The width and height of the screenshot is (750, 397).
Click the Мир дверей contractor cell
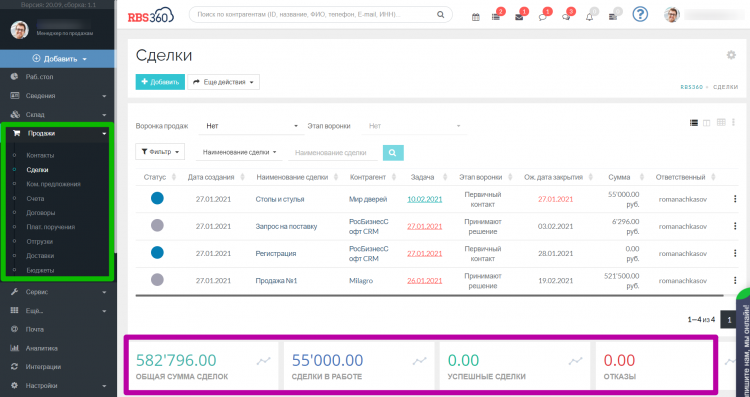(368, 199)
